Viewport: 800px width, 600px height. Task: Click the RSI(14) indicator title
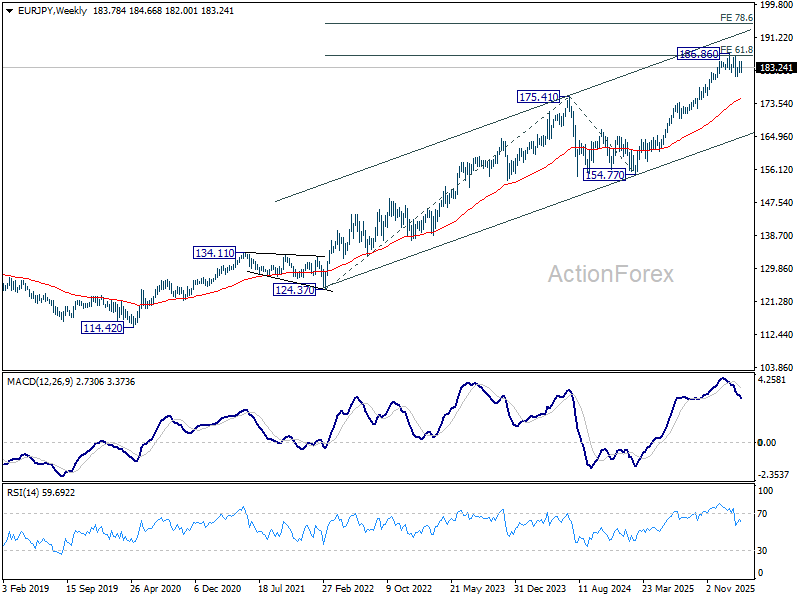[x=23, y=493]
